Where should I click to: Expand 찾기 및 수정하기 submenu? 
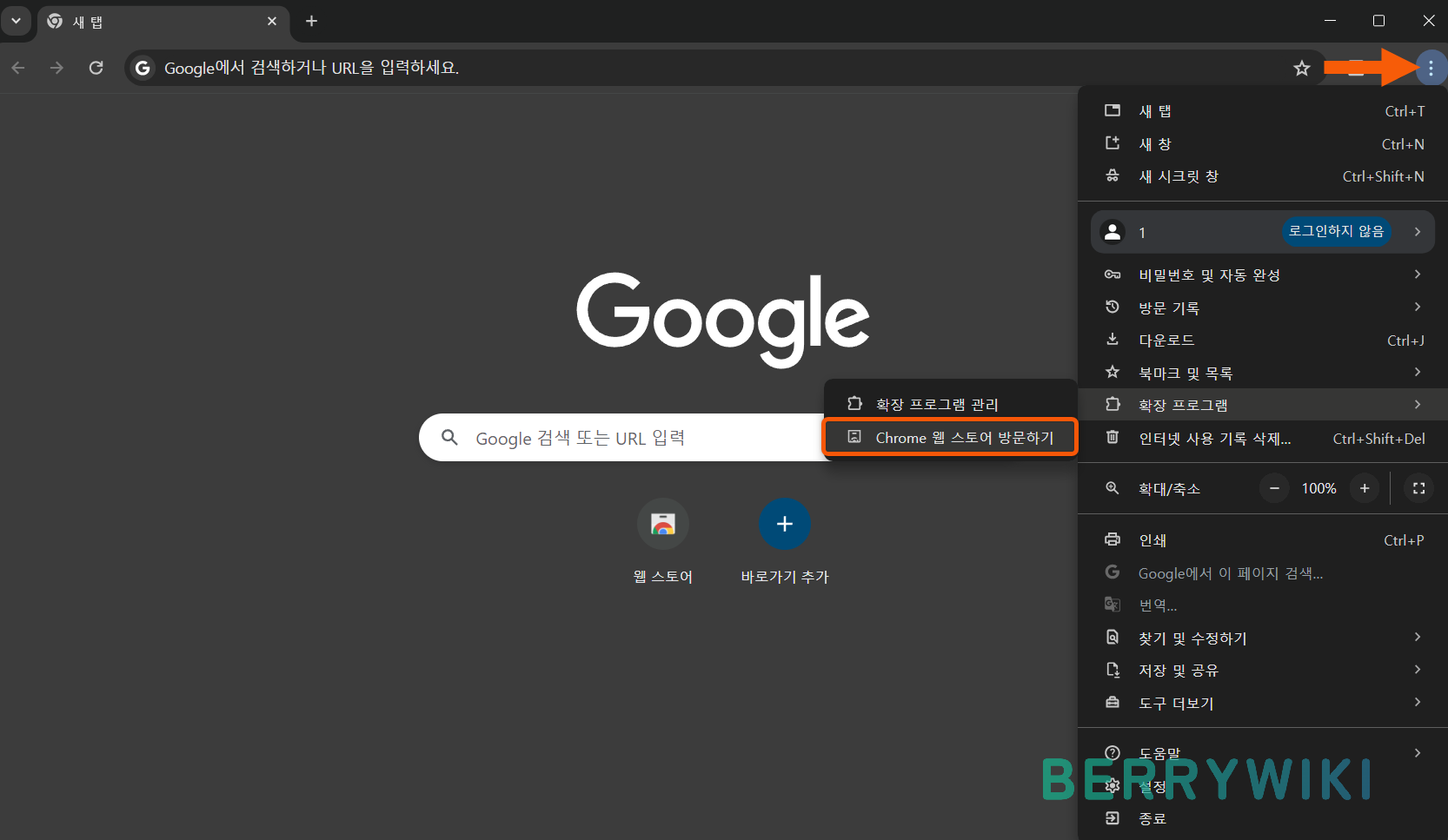coord(1263,638)
